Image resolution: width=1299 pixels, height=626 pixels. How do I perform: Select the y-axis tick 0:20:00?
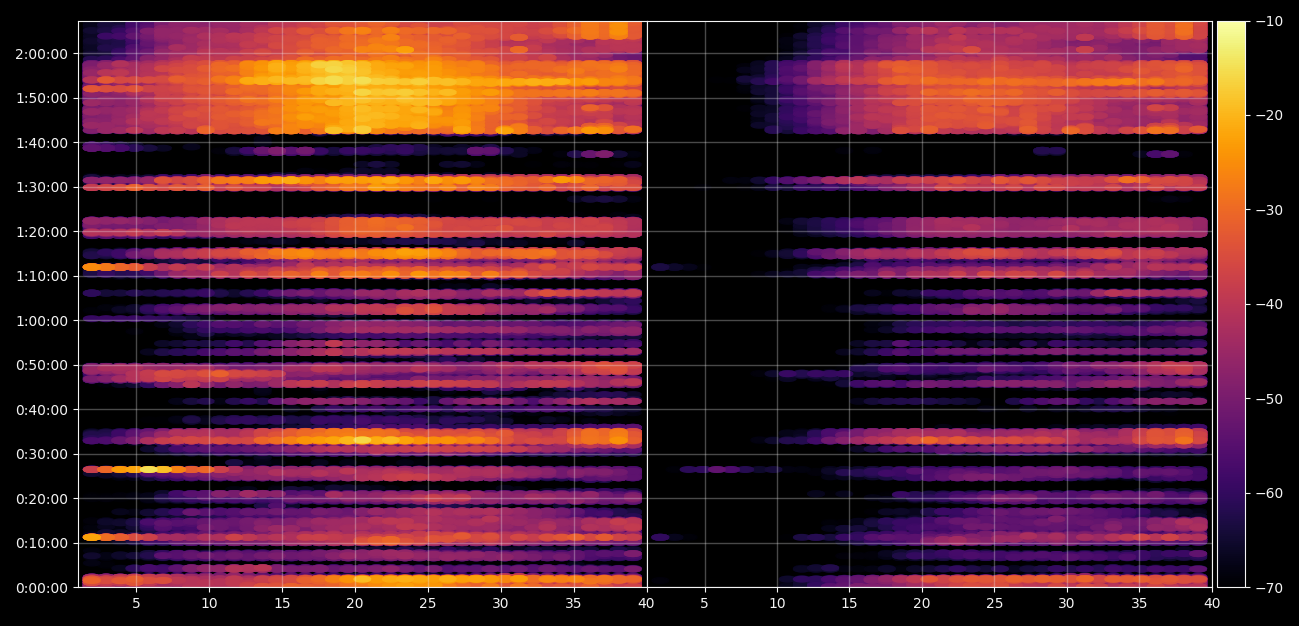click(x=43, y=499)
